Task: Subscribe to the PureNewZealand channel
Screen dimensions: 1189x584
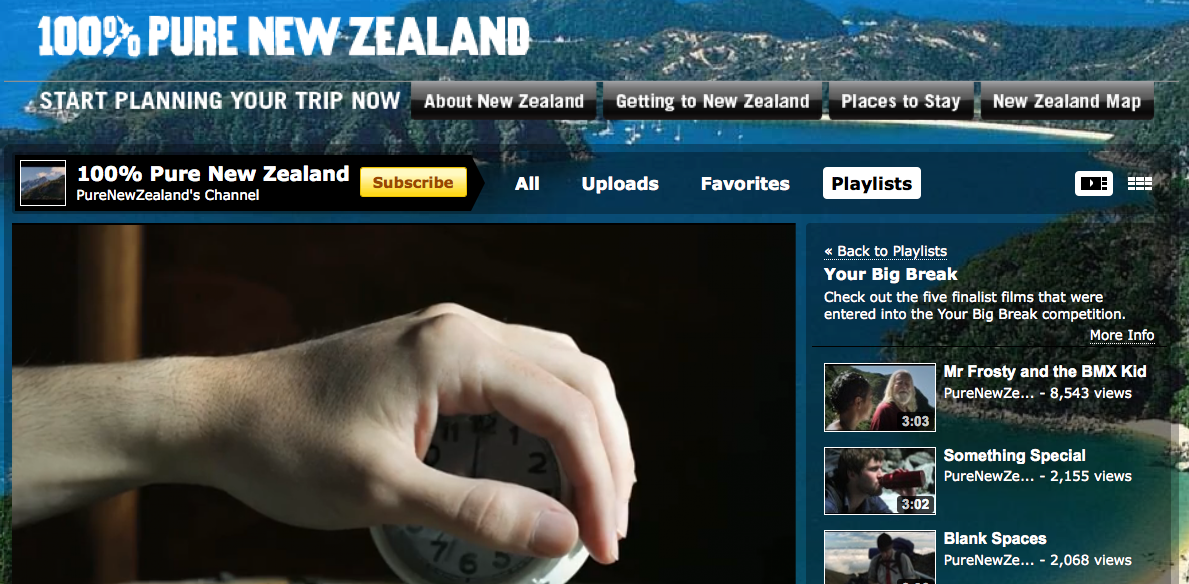Action: pos(413,183)
